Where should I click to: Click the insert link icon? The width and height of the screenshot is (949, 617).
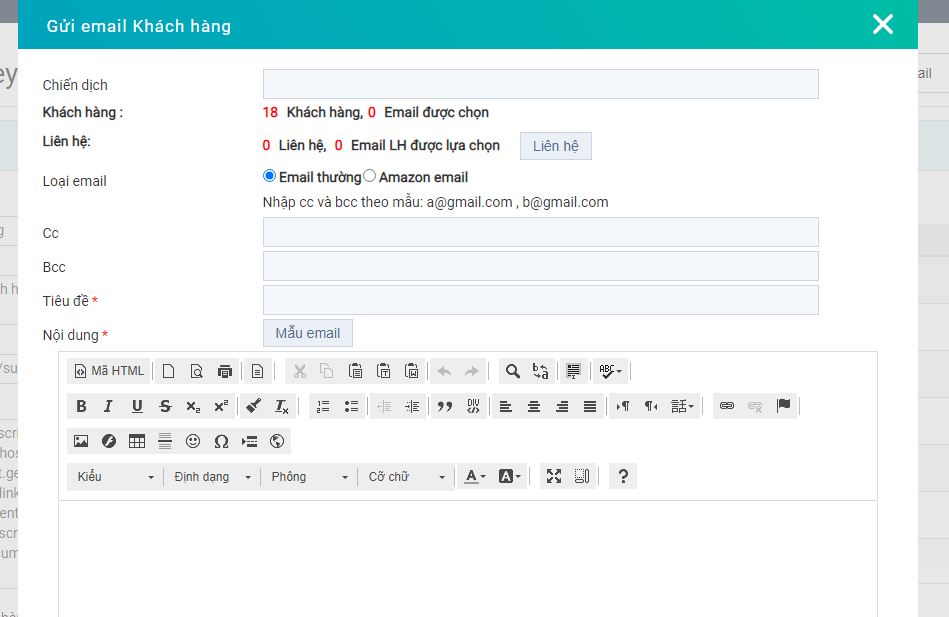coord(727,406)
